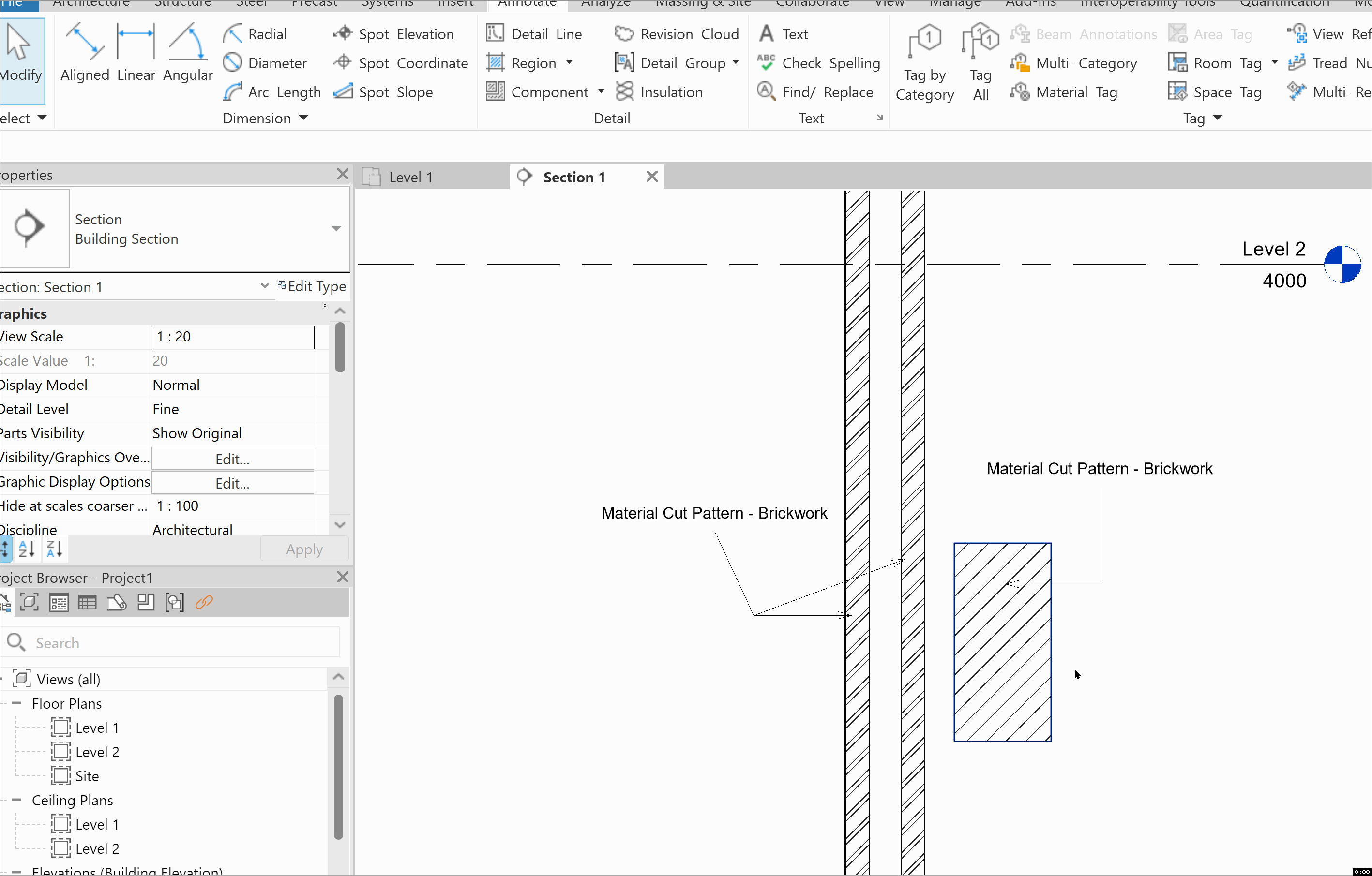
Task: Click Tag by Category
Action: [x=925, y=63]
